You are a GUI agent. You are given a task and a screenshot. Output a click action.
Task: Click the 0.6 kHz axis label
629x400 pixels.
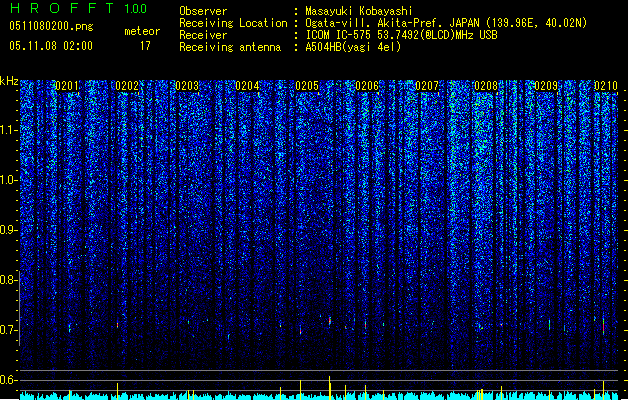point(8,380)
